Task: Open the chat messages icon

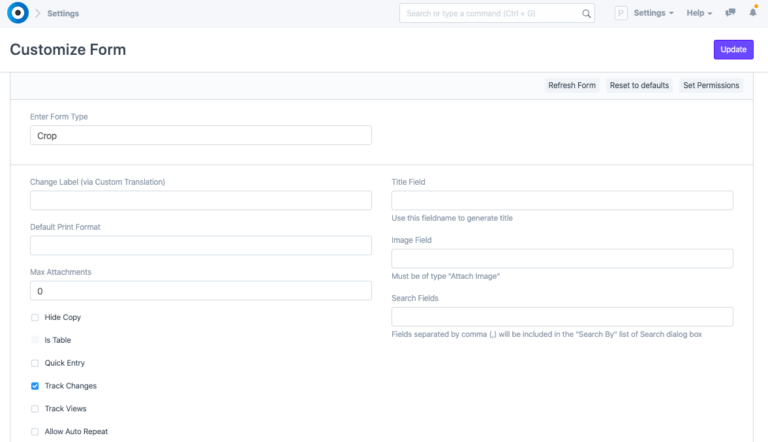Action: [731, 14]
